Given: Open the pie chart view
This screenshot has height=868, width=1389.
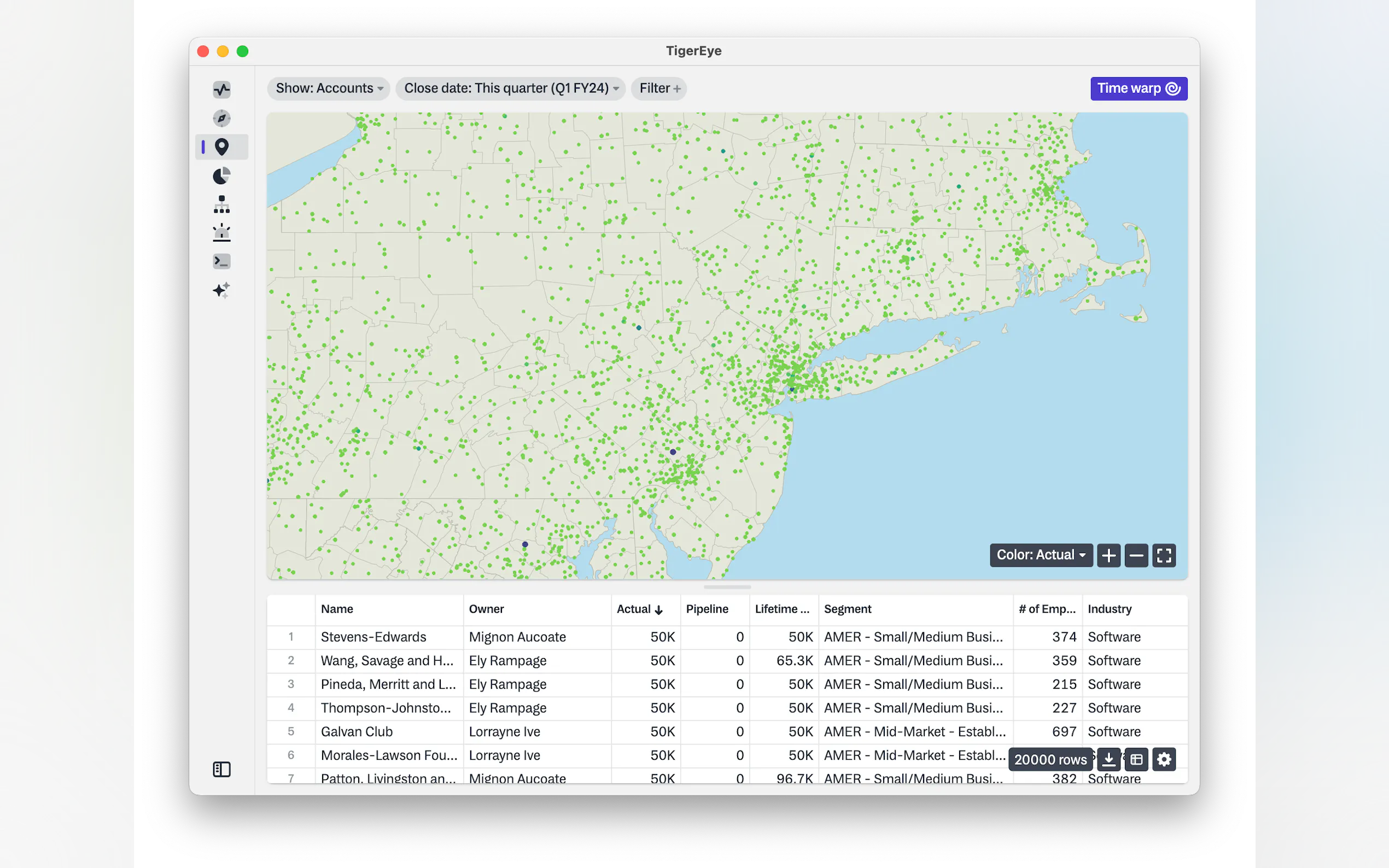Looking at the screenshot, I should [221, 175].
